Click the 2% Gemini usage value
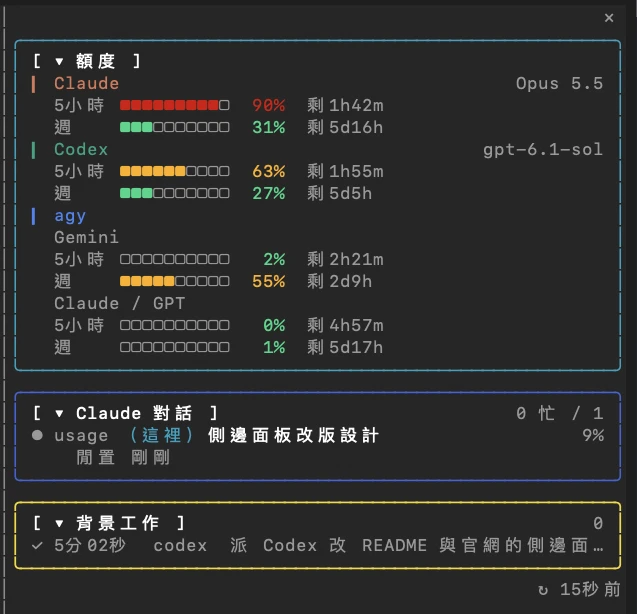The height and width of the screenshot is (614, 637). tap(274, 259)
